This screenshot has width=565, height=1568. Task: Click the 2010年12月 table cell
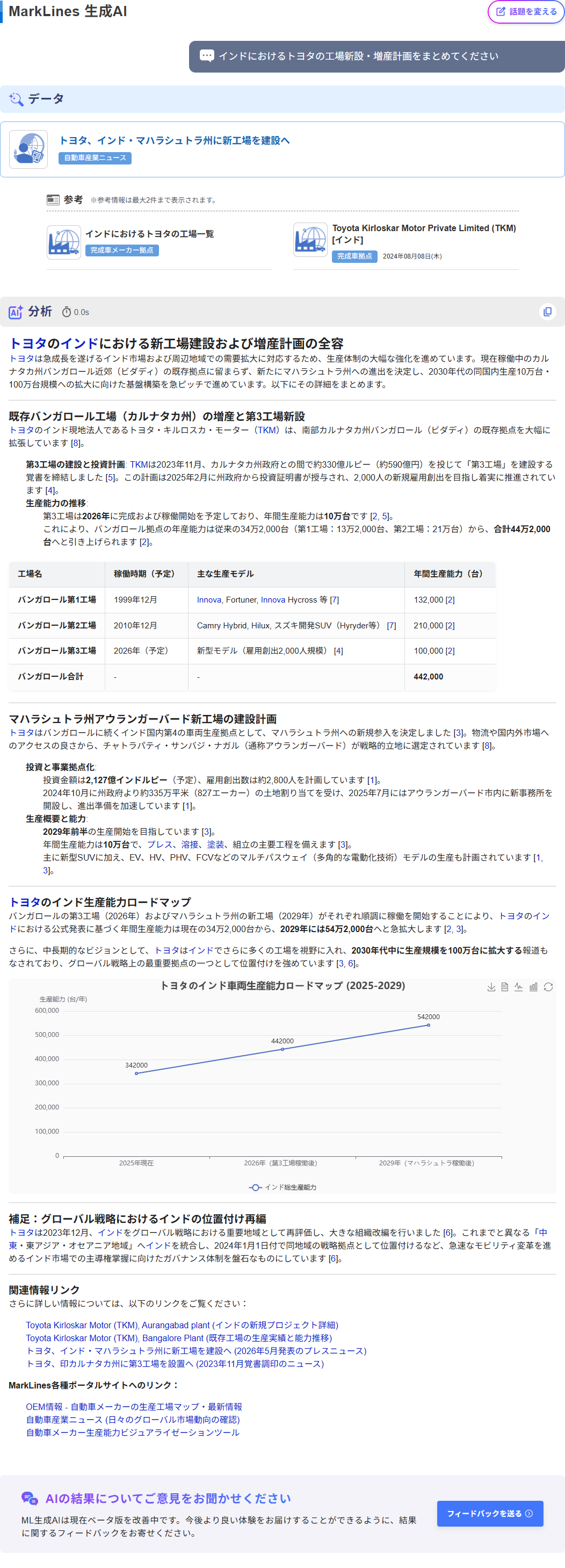(147, 625)
